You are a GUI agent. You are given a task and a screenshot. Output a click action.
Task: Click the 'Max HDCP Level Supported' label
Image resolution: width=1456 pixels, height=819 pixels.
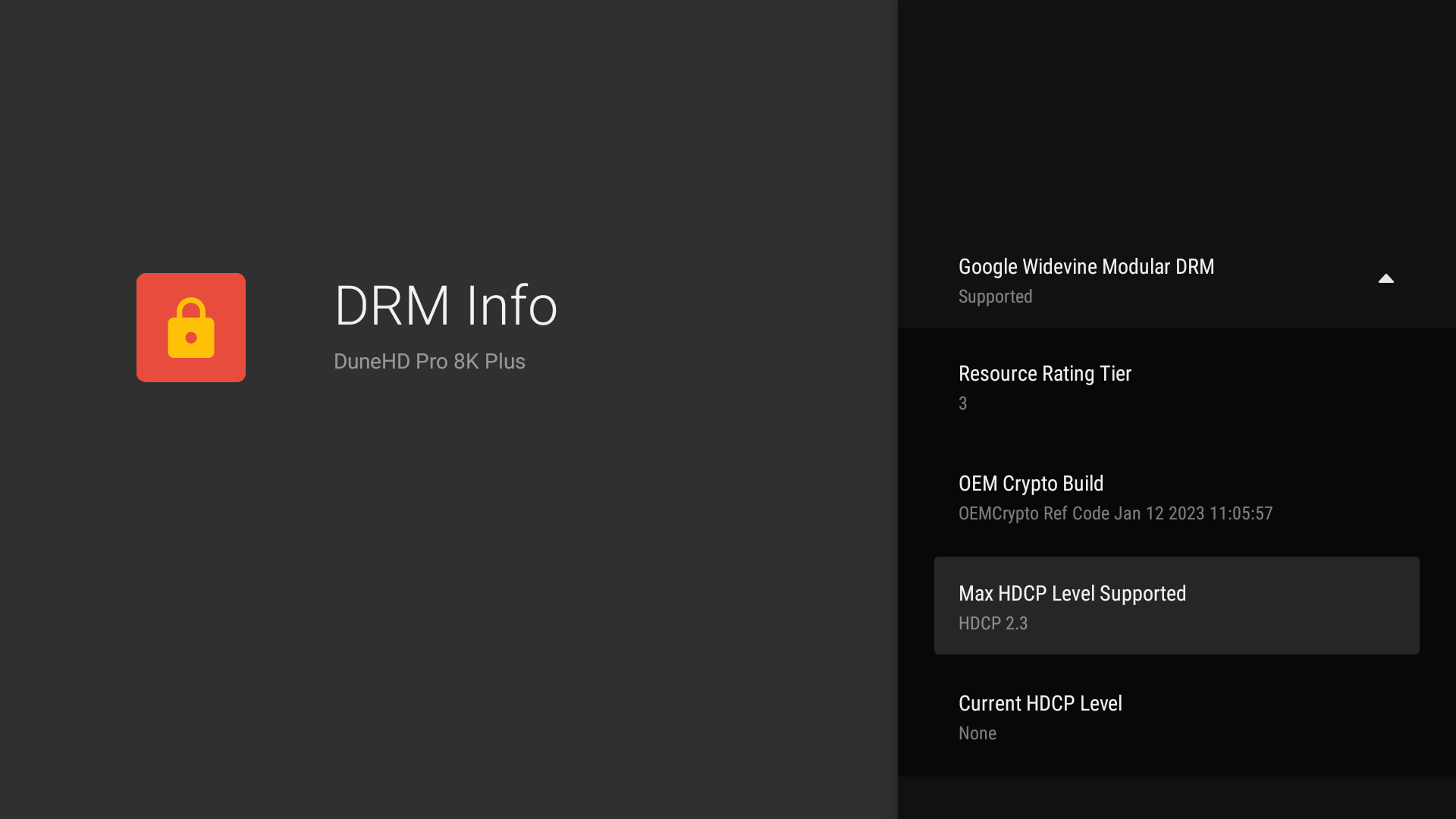click(1072, 594)
